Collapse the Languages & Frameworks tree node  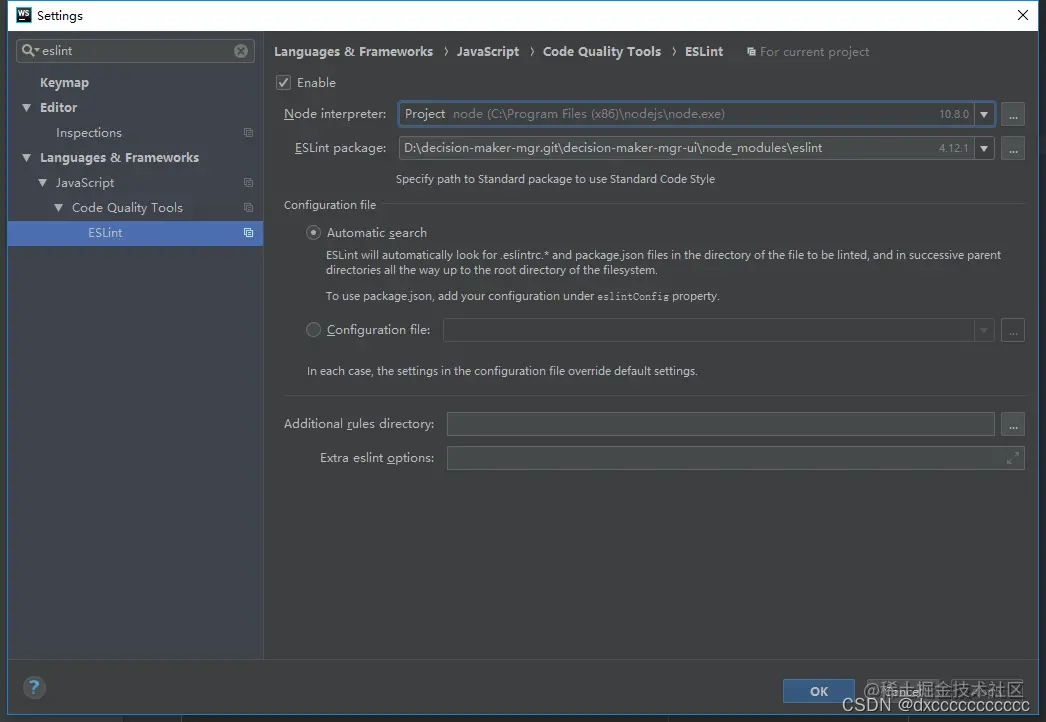click(x=27, y=157)
